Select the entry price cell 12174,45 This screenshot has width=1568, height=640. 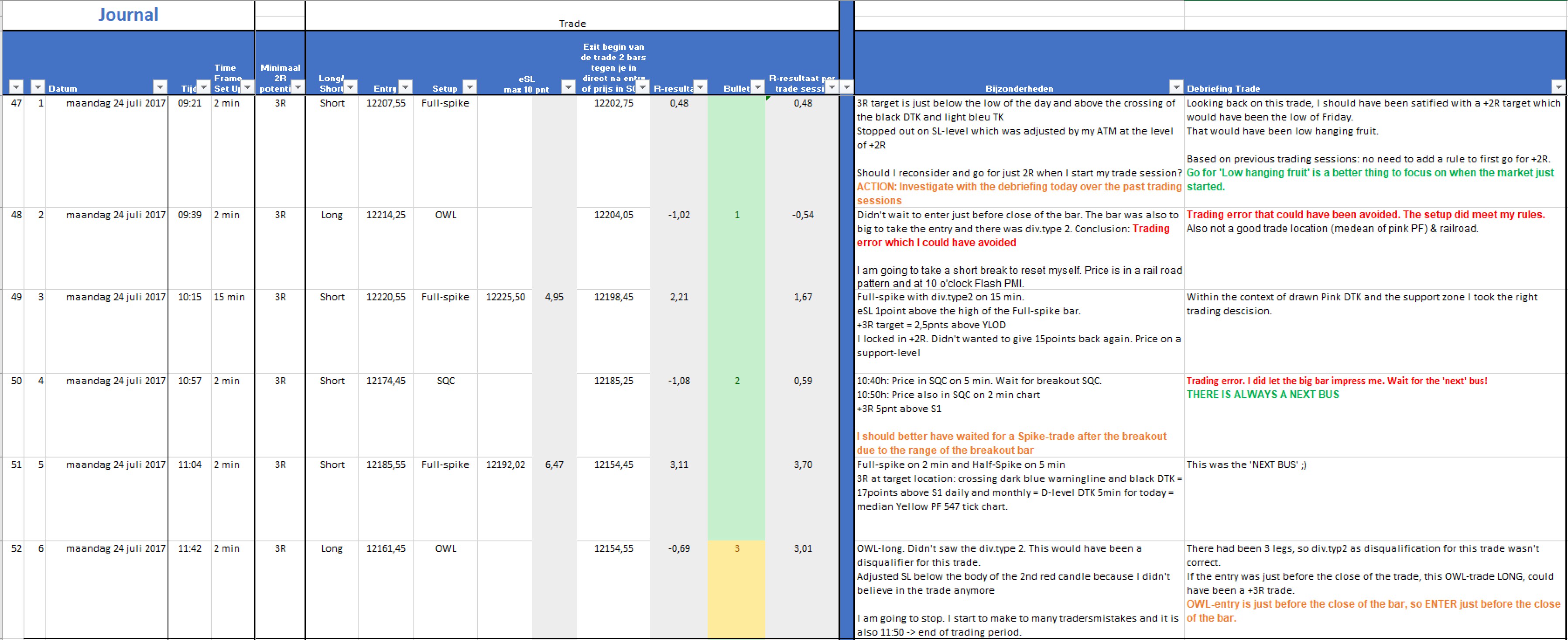[x=385, y=415]
